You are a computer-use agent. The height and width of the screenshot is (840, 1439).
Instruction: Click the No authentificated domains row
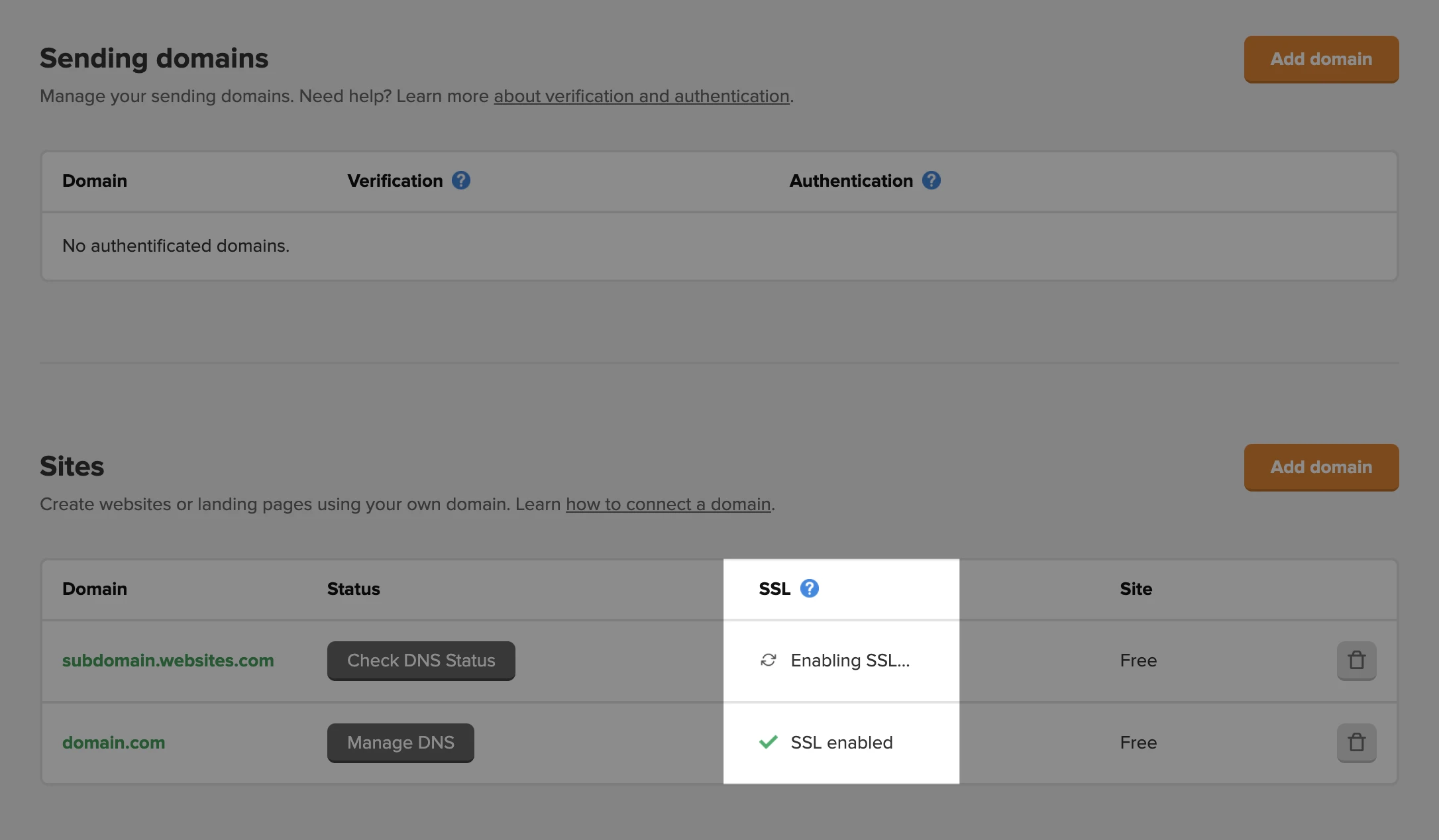pyautogui.click(x=176, y=246)
